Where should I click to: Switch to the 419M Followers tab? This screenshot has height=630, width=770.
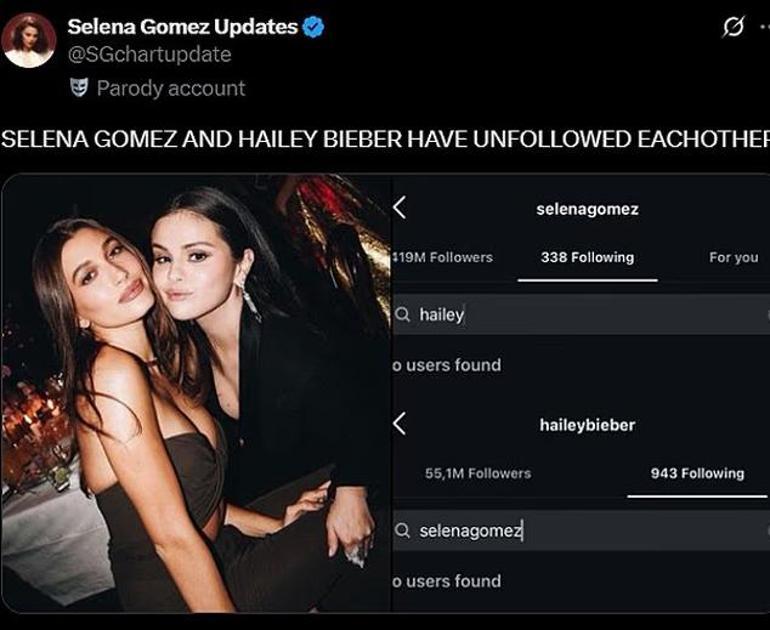(x=443, y=257)
